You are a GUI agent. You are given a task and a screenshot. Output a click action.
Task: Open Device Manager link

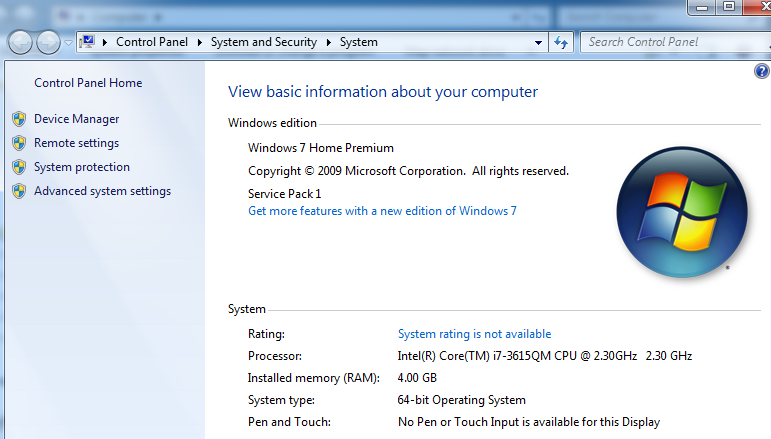[x=77, y=119]
